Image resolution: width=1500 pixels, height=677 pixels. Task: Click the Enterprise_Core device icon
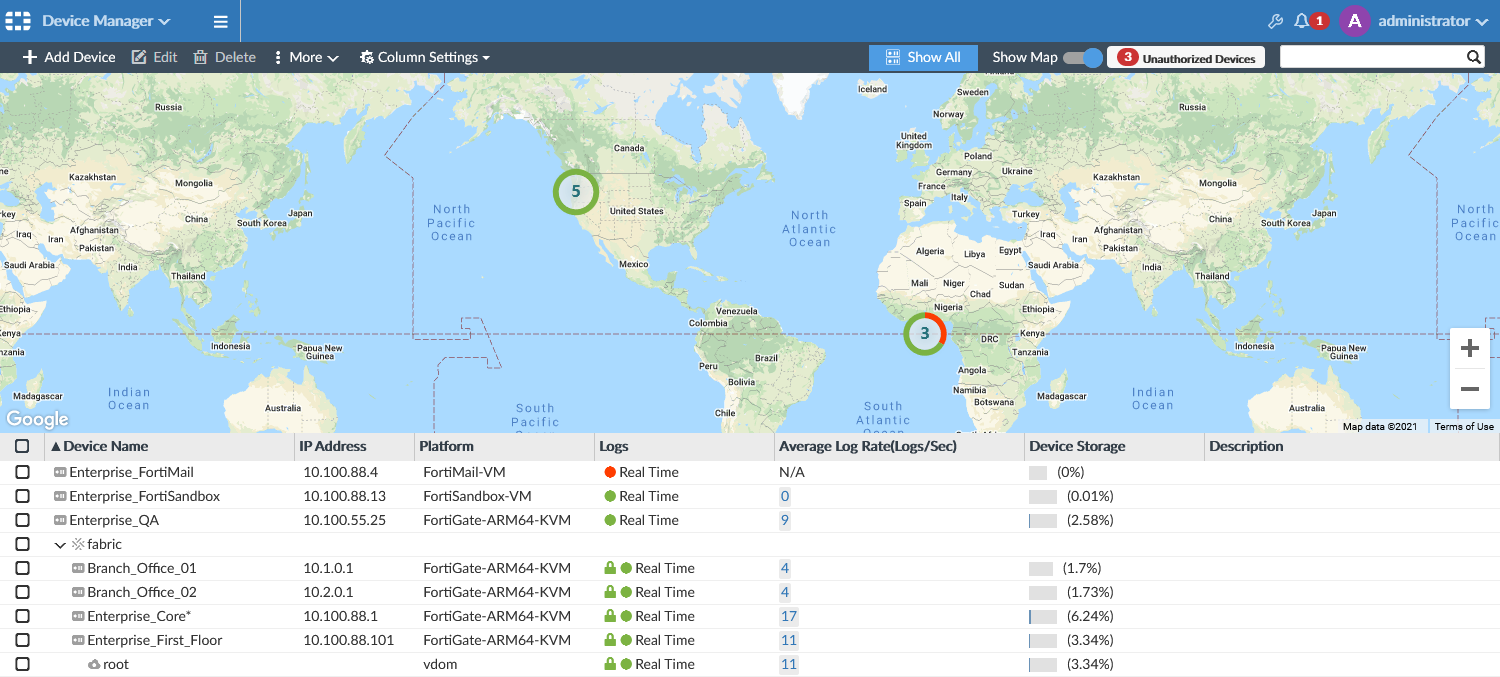(78, 616)
